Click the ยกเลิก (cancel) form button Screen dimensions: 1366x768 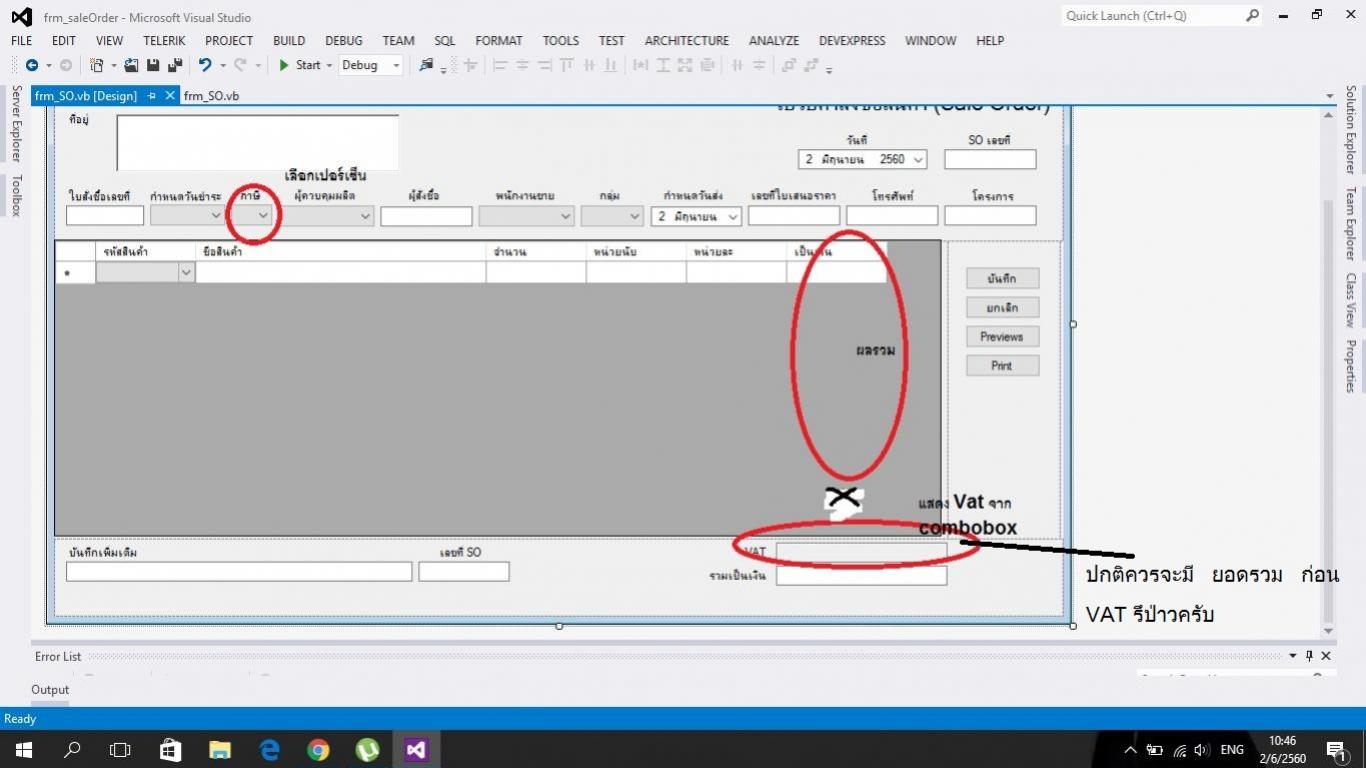point(1003,307)
